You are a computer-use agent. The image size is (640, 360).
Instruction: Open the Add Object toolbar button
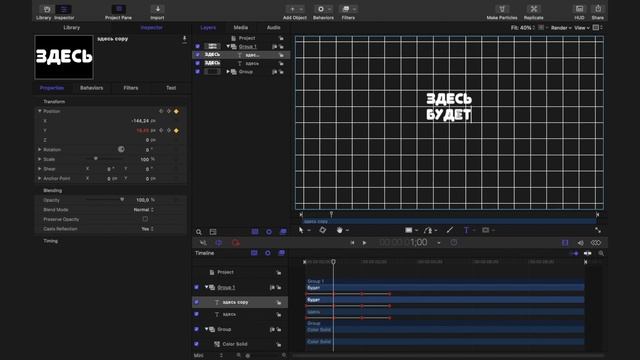point(296,9)
